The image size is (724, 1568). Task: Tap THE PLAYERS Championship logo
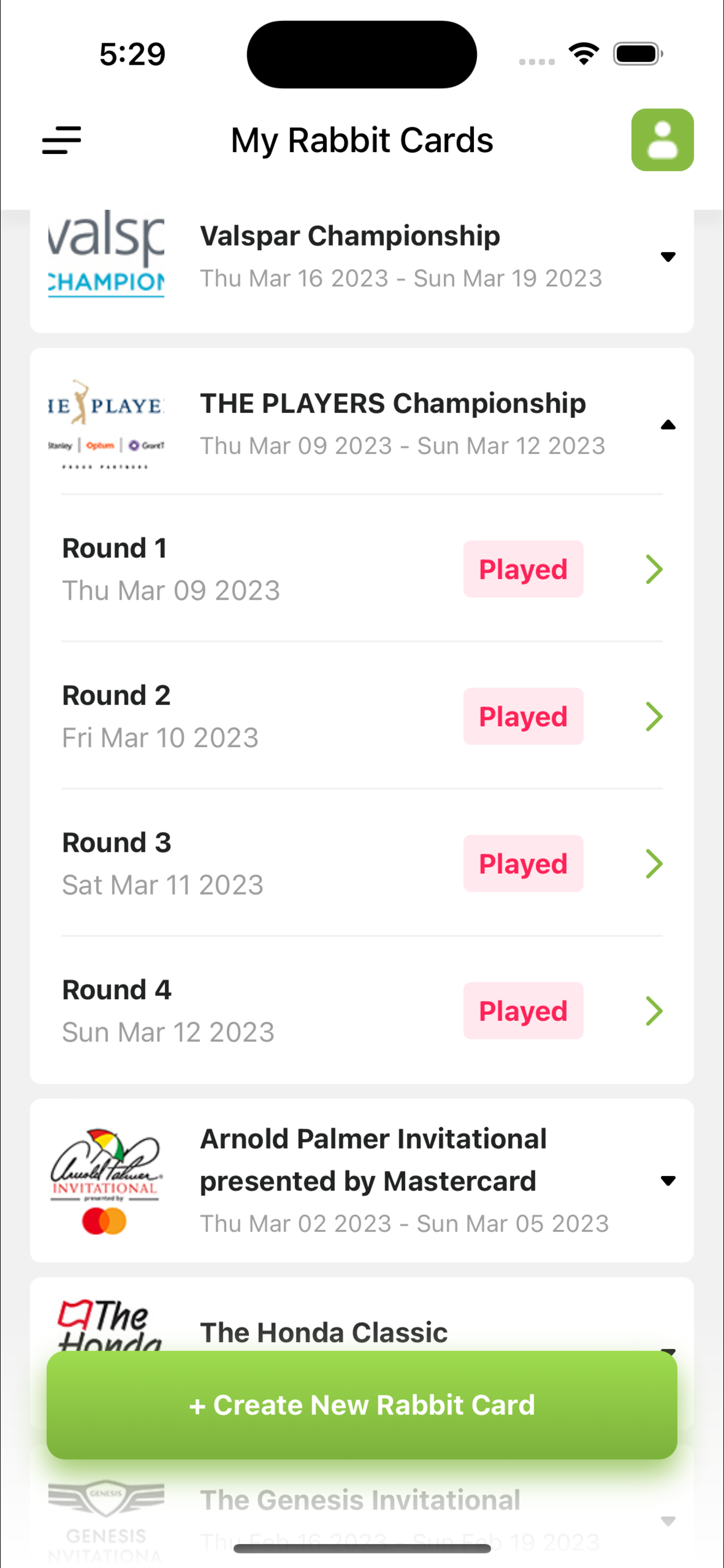coord(107,424)
